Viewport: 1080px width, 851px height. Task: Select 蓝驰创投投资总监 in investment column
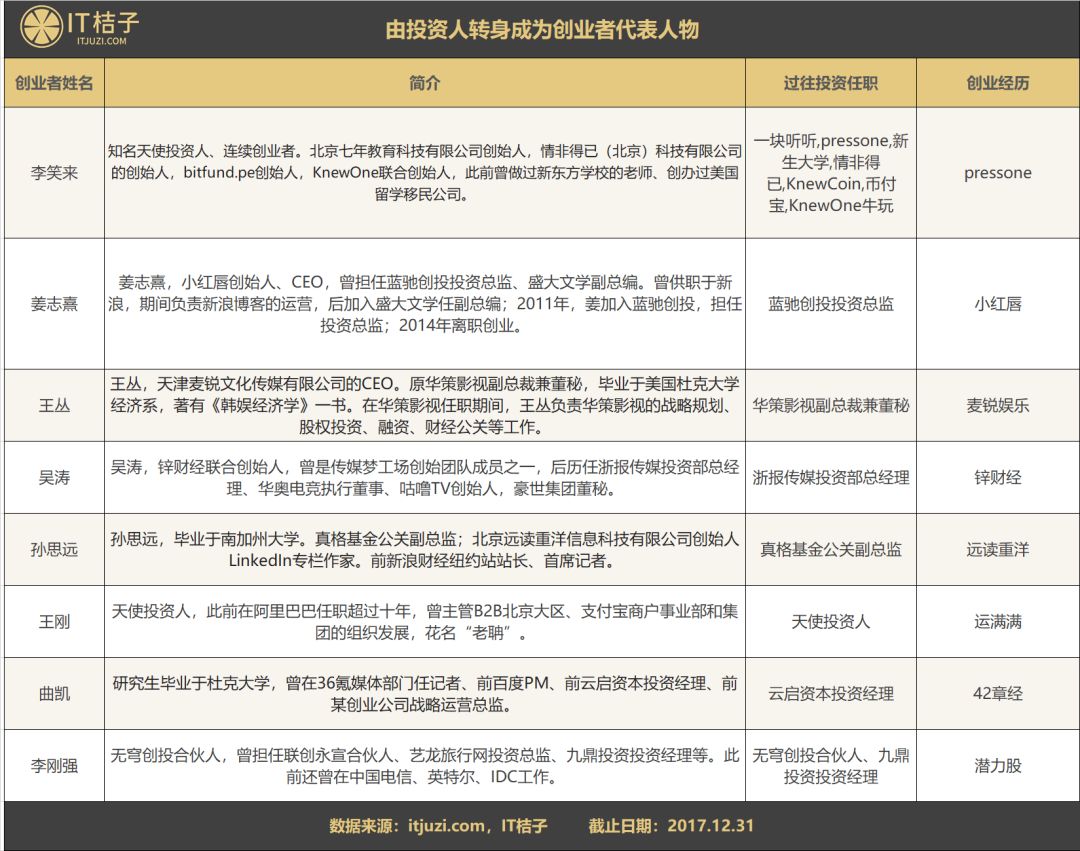(831, 304)
